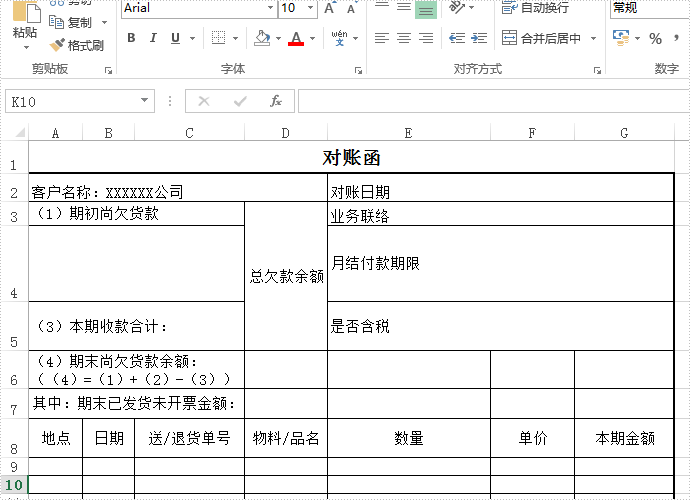The image size is (690, 500).
Task: Click the Paste (粘贴) icon
Action: [x=26, y=12]
